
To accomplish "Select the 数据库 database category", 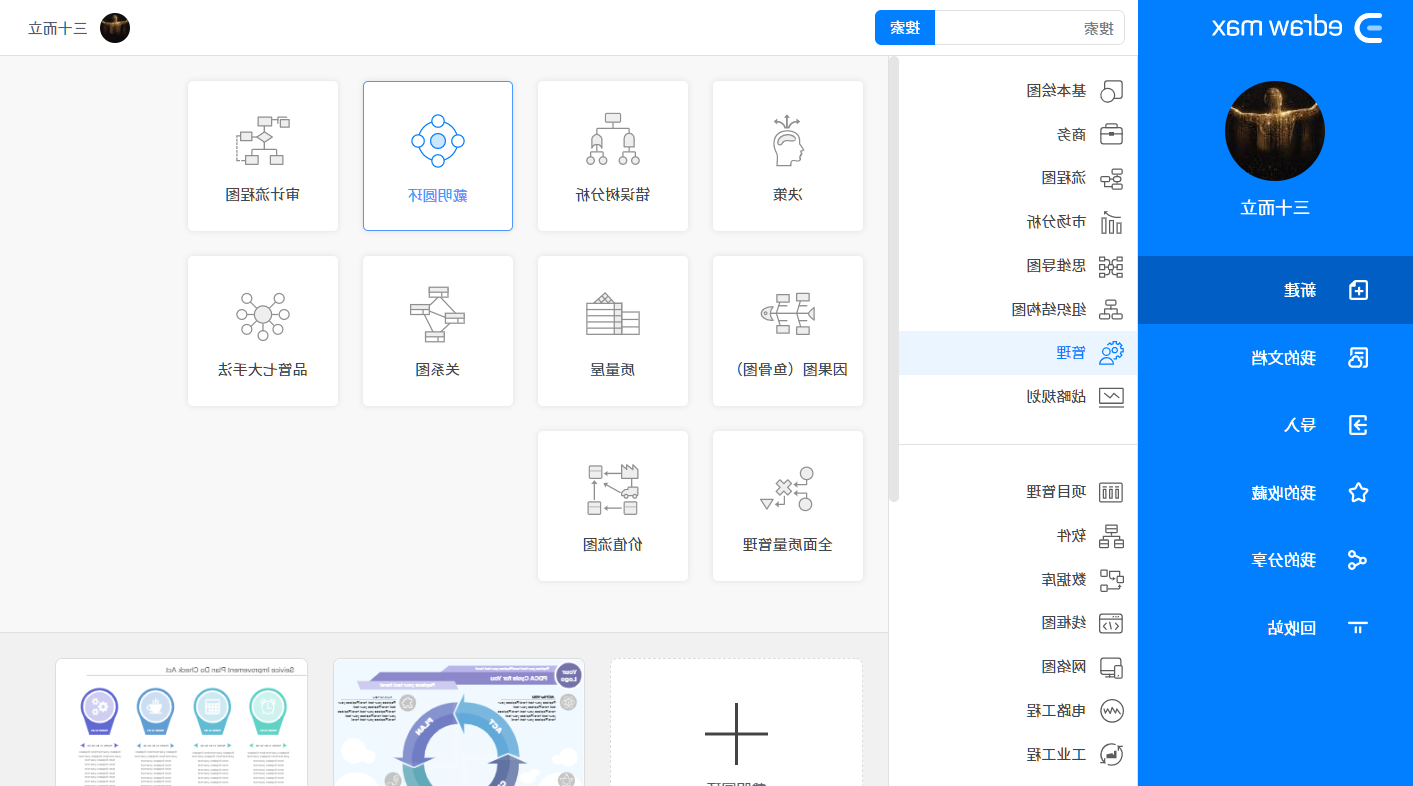I will [x=1018, y=579].
